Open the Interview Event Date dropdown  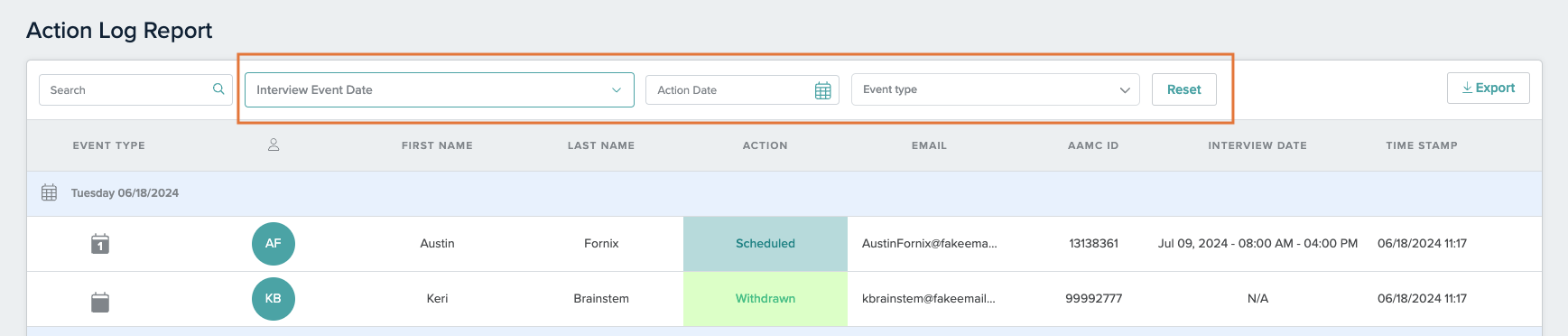click(440, 90)
